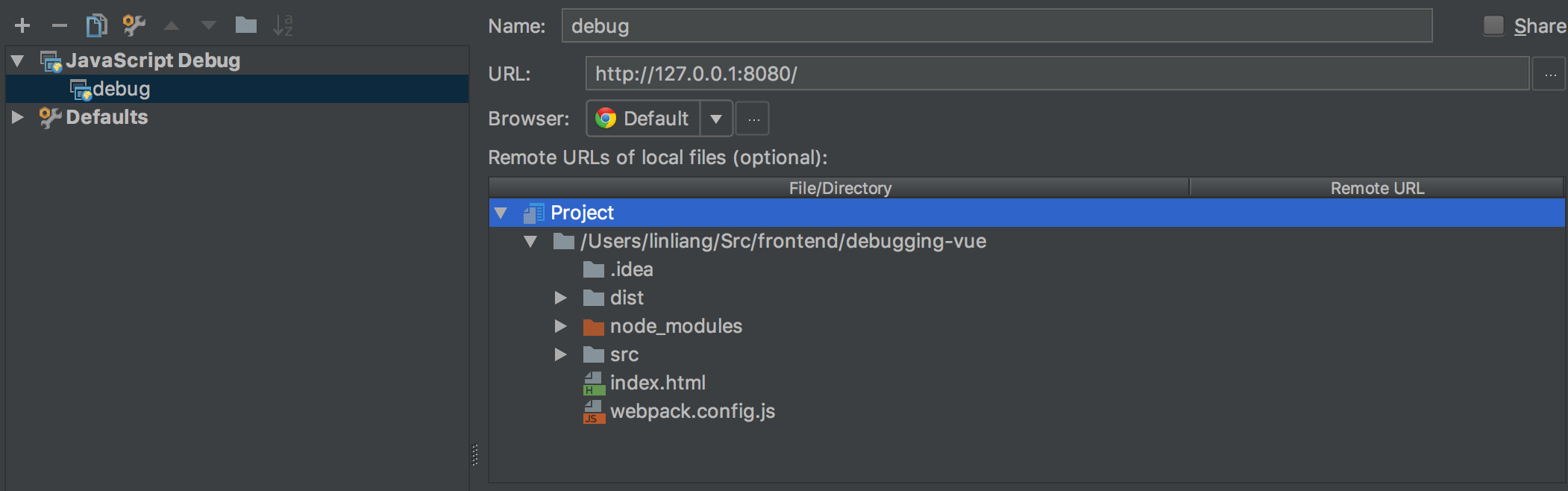Click the Remove Configuration minus icon

[x=60, y=26]
